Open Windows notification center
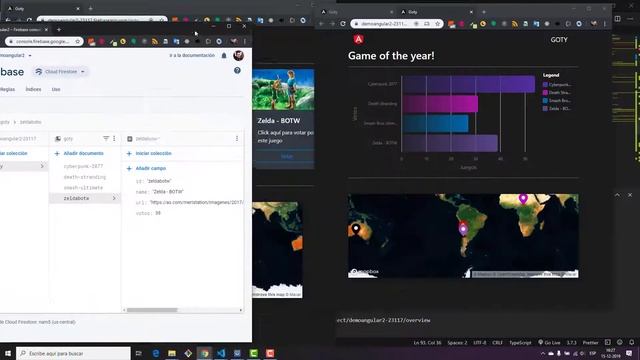This screenshot has width=640, height=360. click(629, 353)
